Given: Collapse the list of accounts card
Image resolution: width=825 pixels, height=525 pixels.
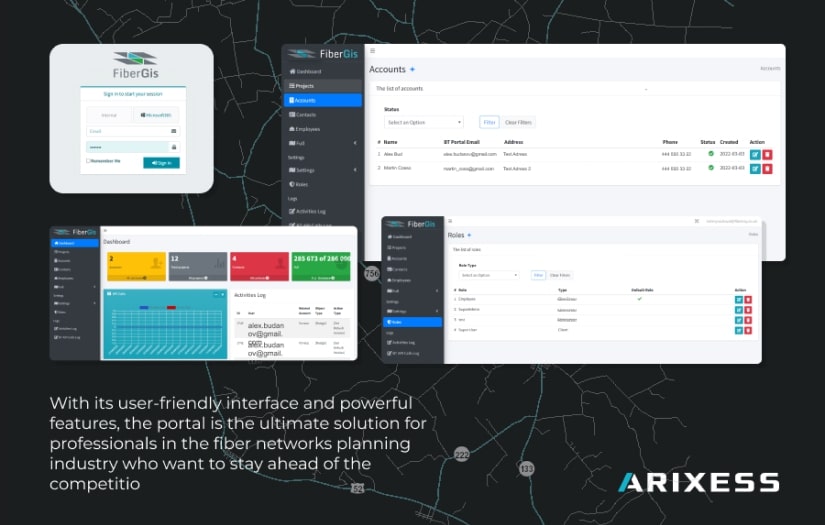Looking at the screenshot, I should 646,89.
